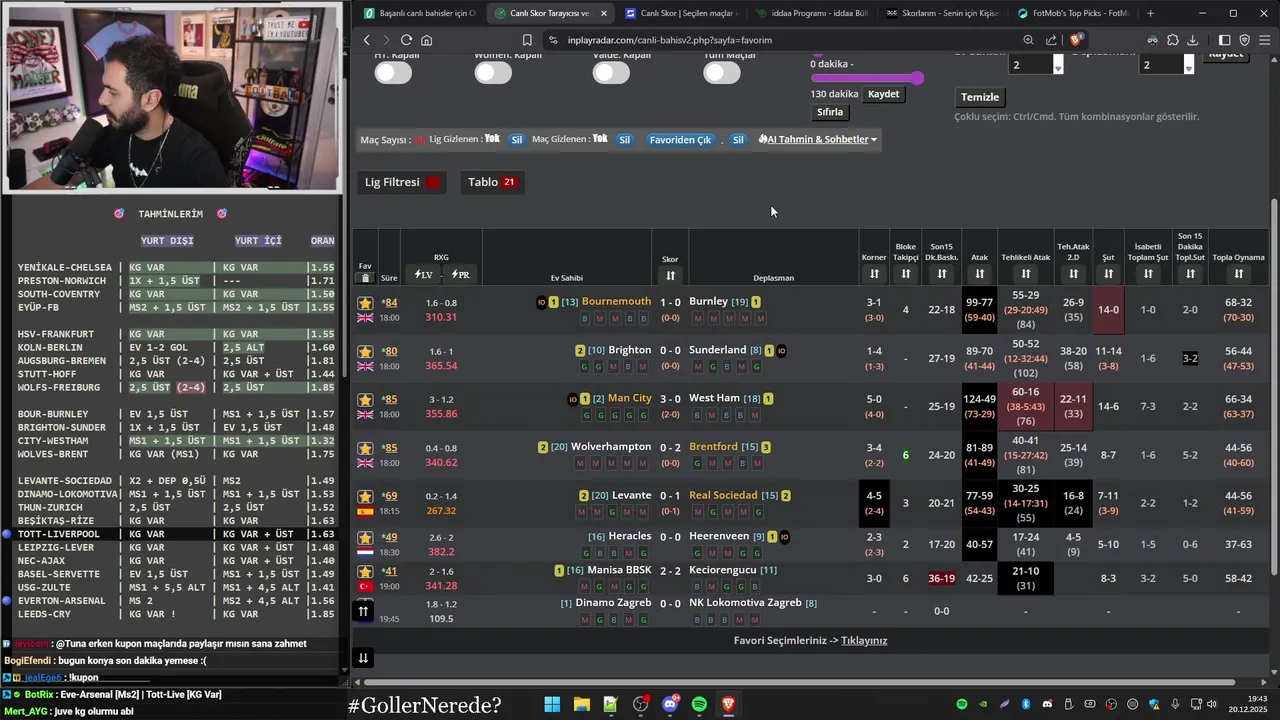
Task: Toggle the HT. Kapalı switch
Action: 393,72
